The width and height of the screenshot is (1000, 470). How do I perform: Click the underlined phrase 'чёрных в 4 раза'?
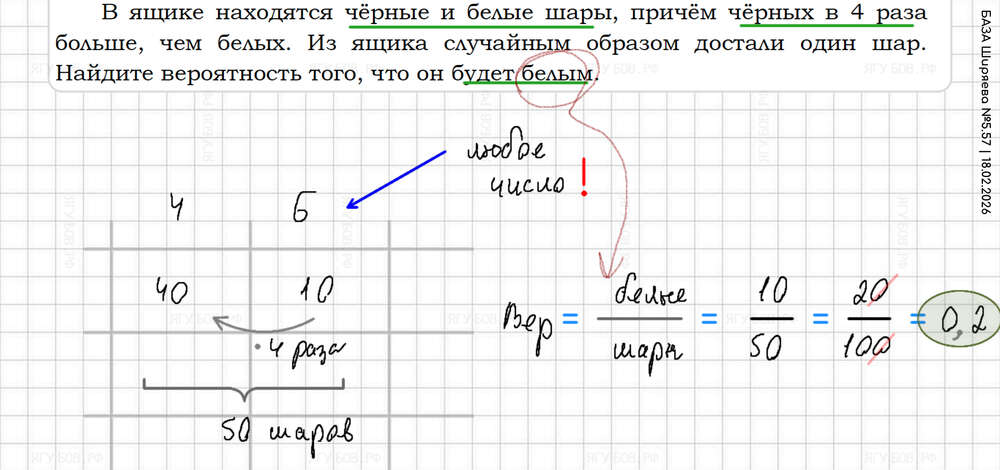pos(832,15)
